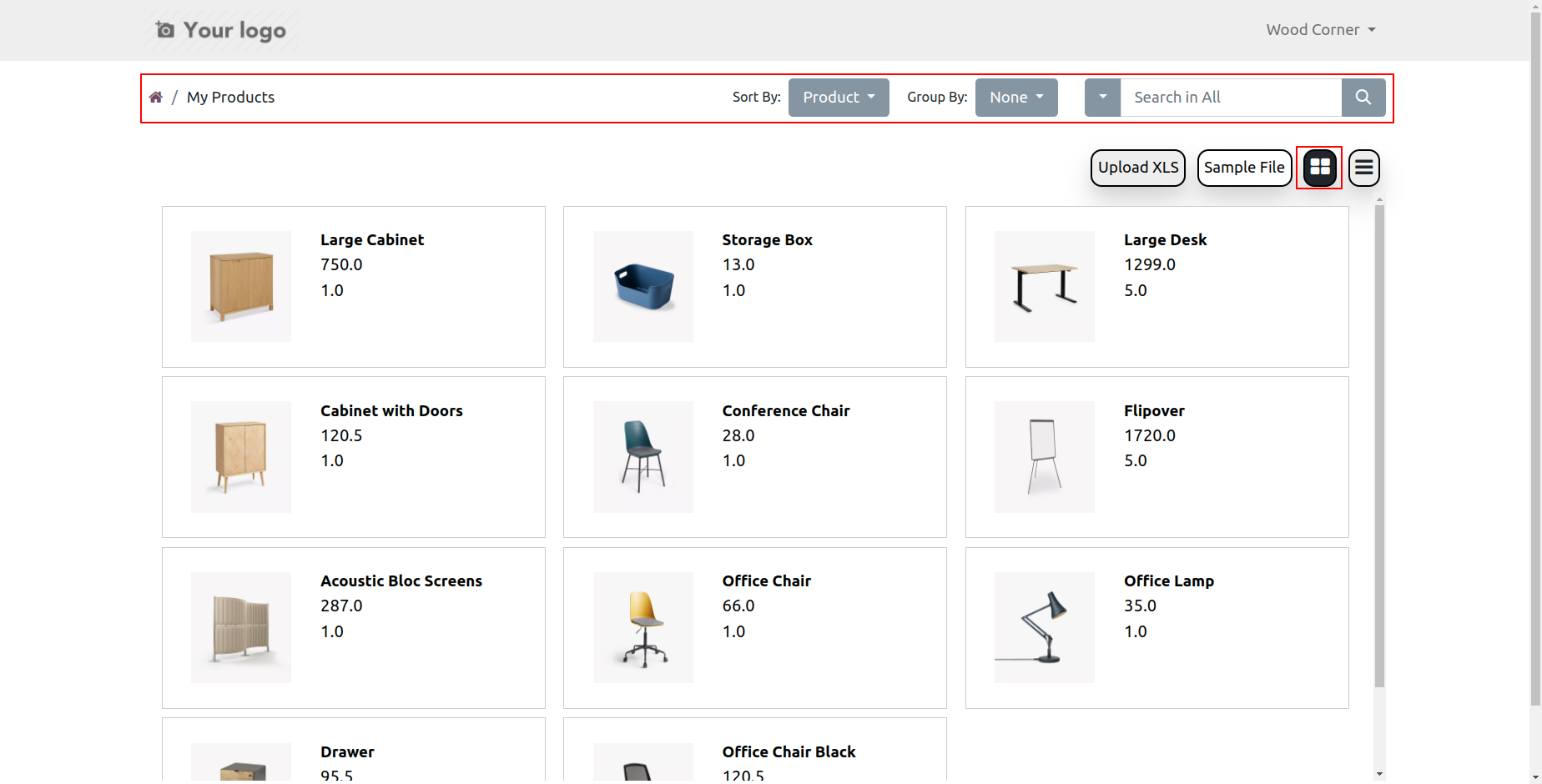
Task: Click the 287.0 price value
Action: pos(341,606)
